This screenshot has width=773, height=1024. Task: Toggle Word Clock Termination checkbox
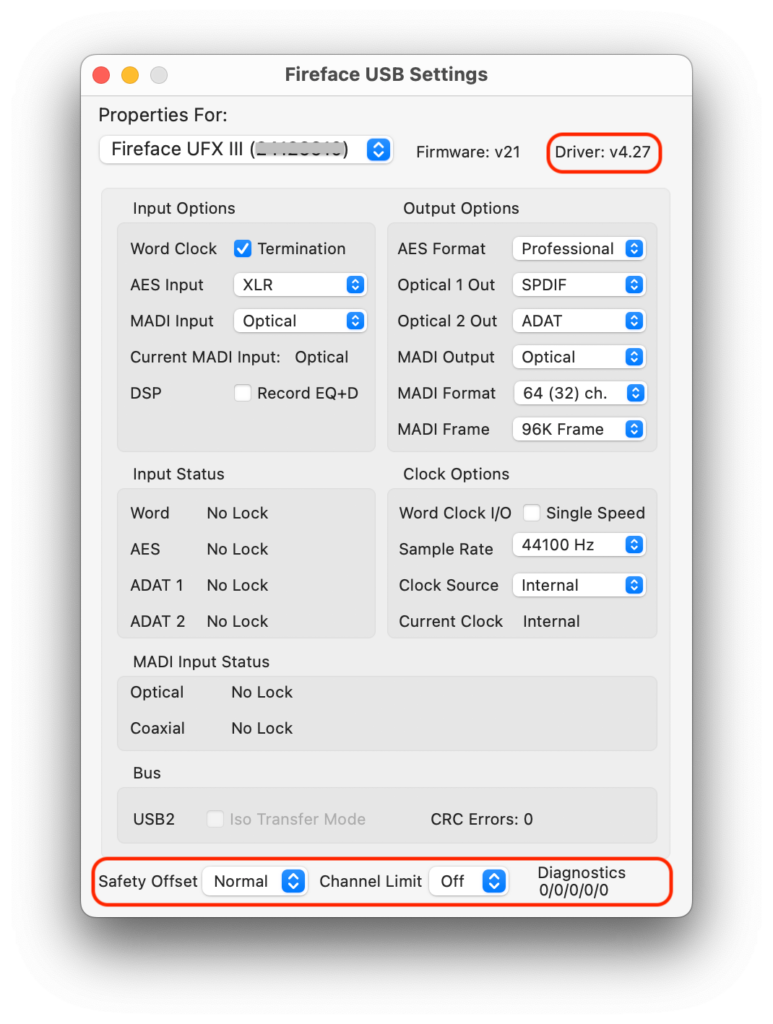(242, 249)
